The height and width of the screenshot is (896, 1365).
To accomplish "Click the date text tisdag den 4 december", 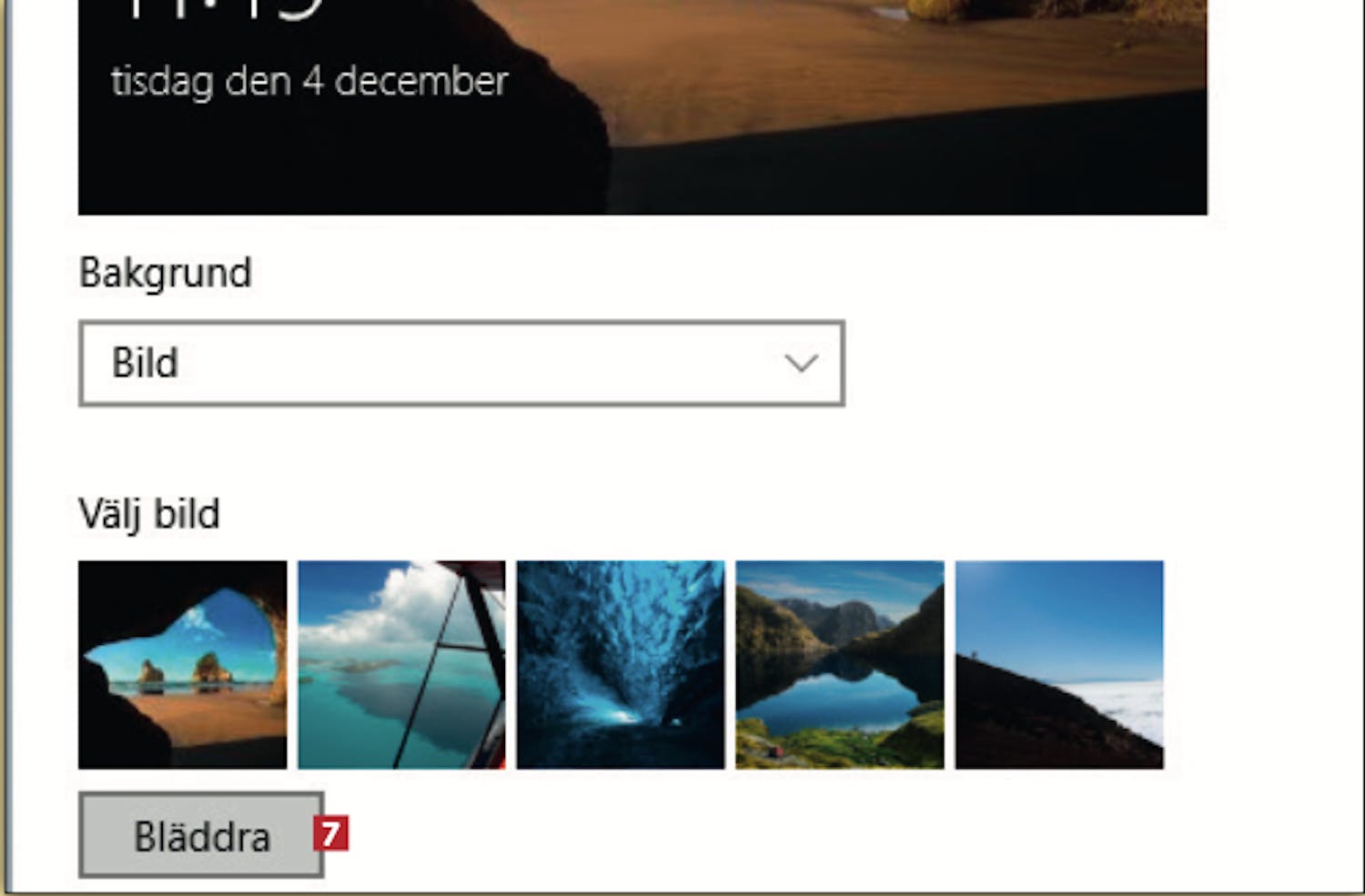I will [309, 82].
